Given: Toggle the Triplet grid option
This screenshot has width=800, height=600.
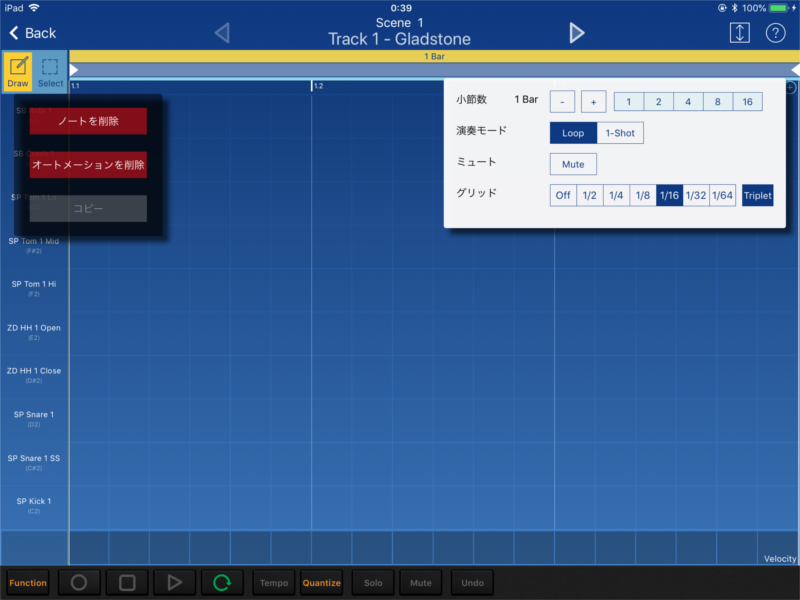Looking at the screenshot, I should [x=758, y=195].
